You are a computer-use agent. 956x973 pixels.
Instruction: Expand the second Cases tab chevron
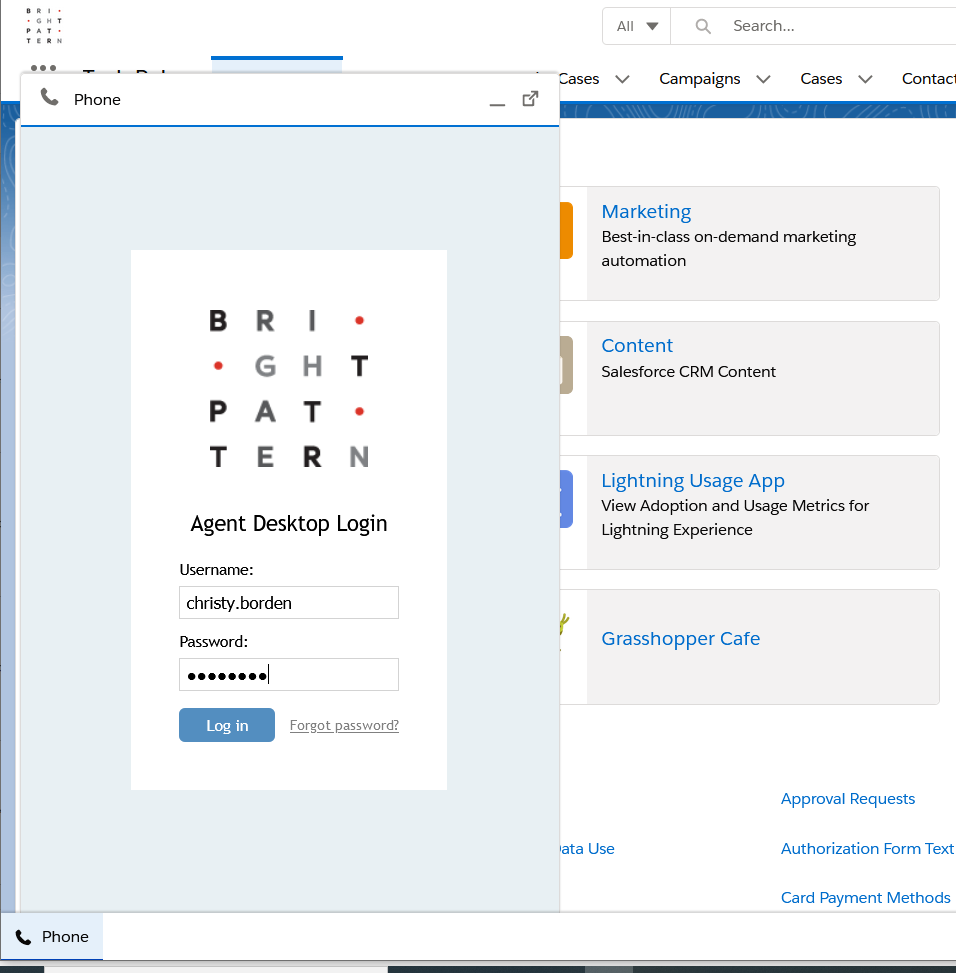(x=865, y=79)
